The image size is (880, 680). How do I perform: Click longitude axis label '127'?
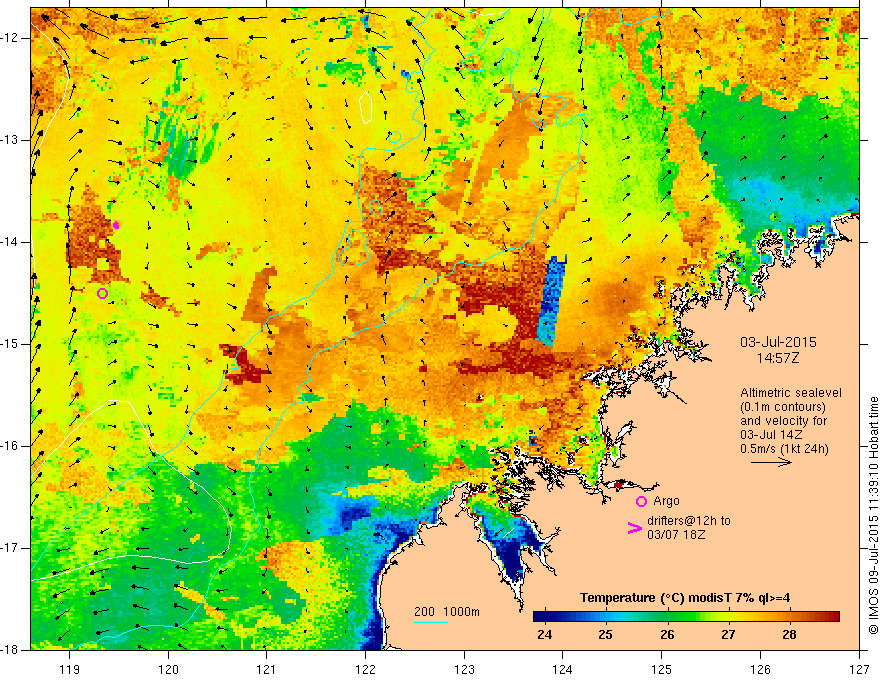click(859, 669)
